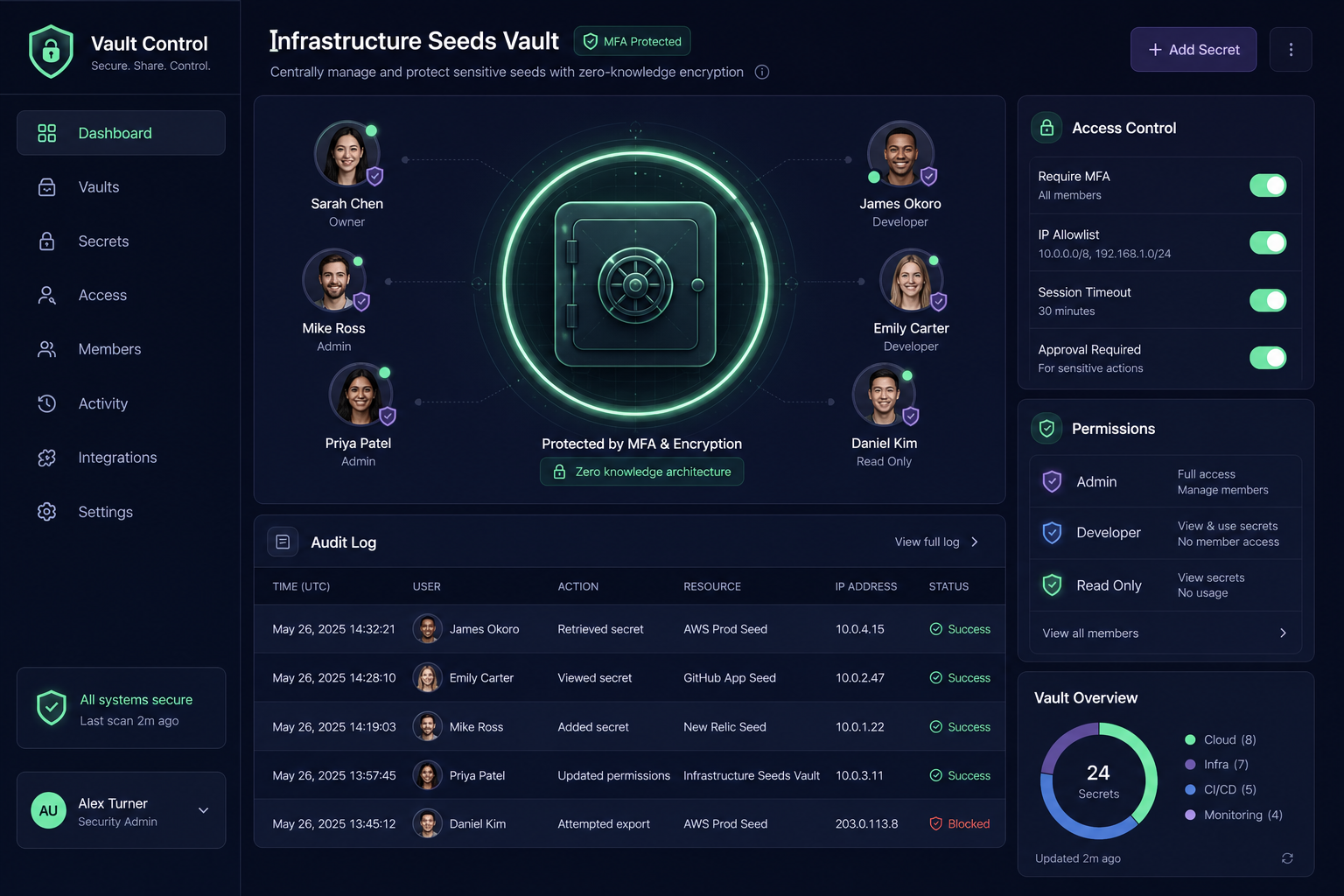The image size is (1344, 896).
Task: Toggle the Approval Required switch
Action: [x=1268, y=358]
